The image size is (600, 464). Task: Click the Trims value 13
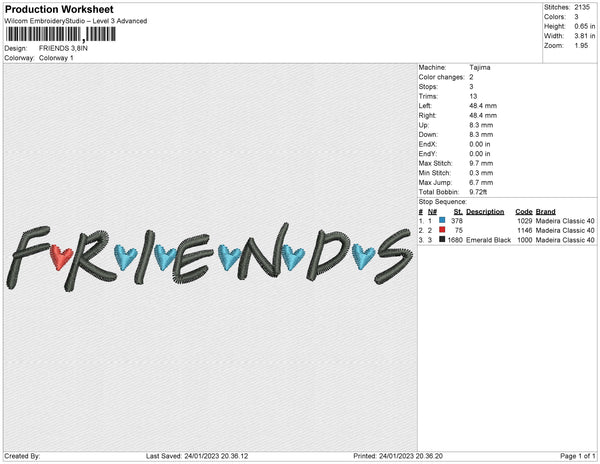[x=473, y=96]
